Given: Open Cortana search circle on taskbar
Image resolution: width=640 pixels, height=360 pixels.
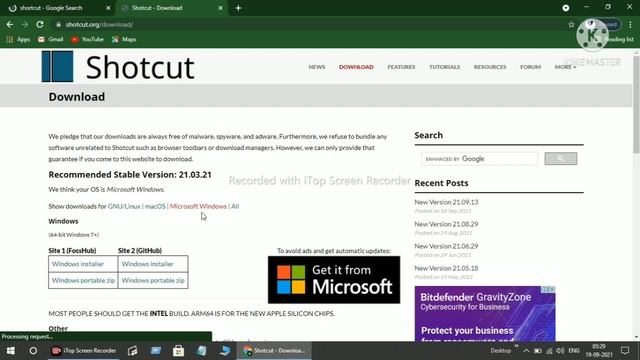Looking at the screenshot, I should (33, 351).
